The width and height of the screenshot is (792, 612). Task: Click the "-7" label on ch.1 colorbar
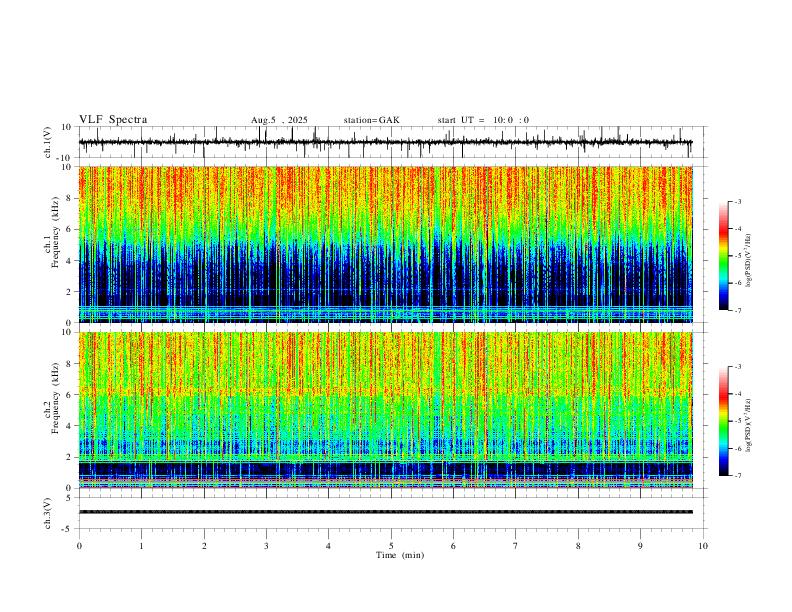pos(737,310)
